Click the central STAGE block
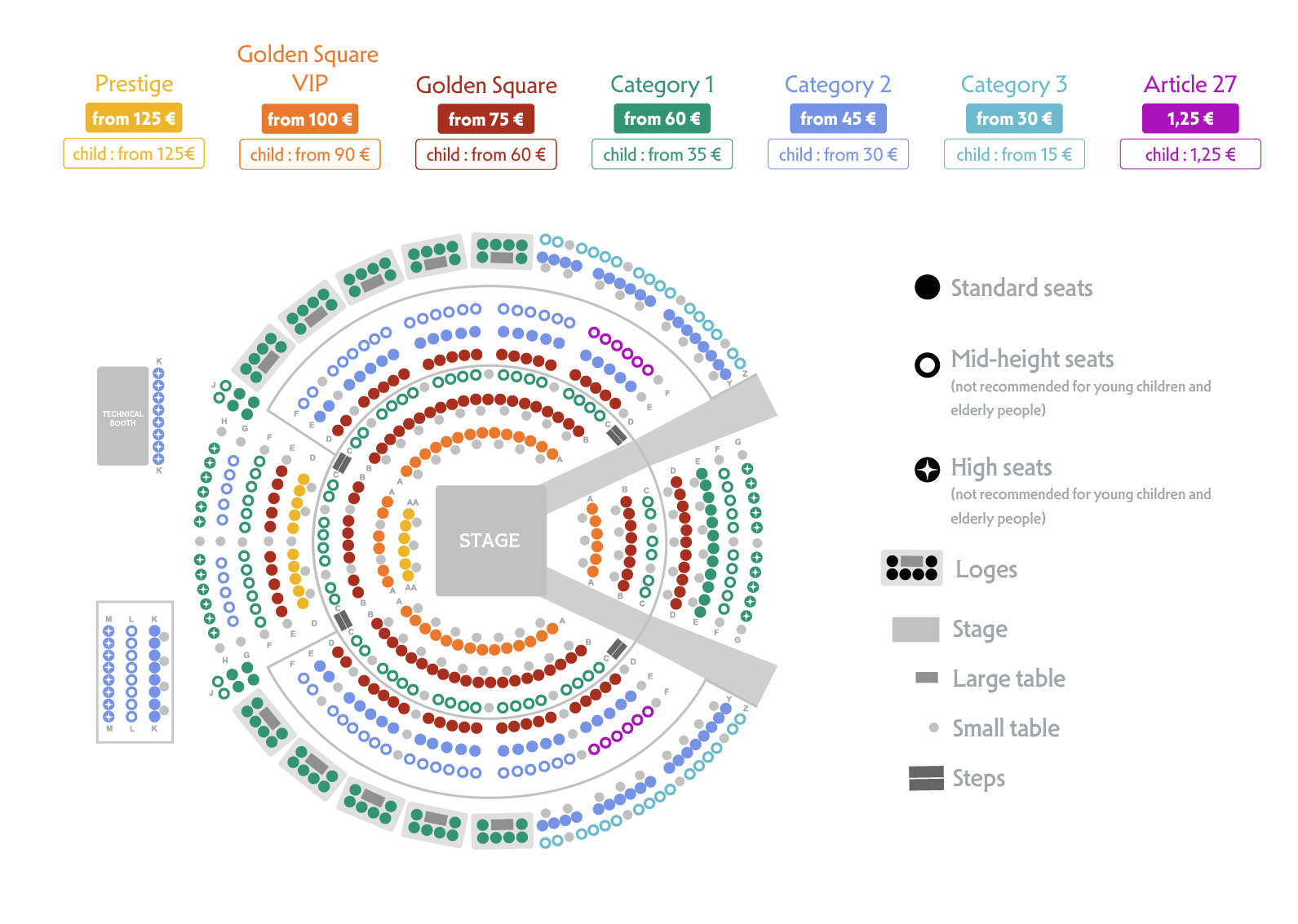 490,540
